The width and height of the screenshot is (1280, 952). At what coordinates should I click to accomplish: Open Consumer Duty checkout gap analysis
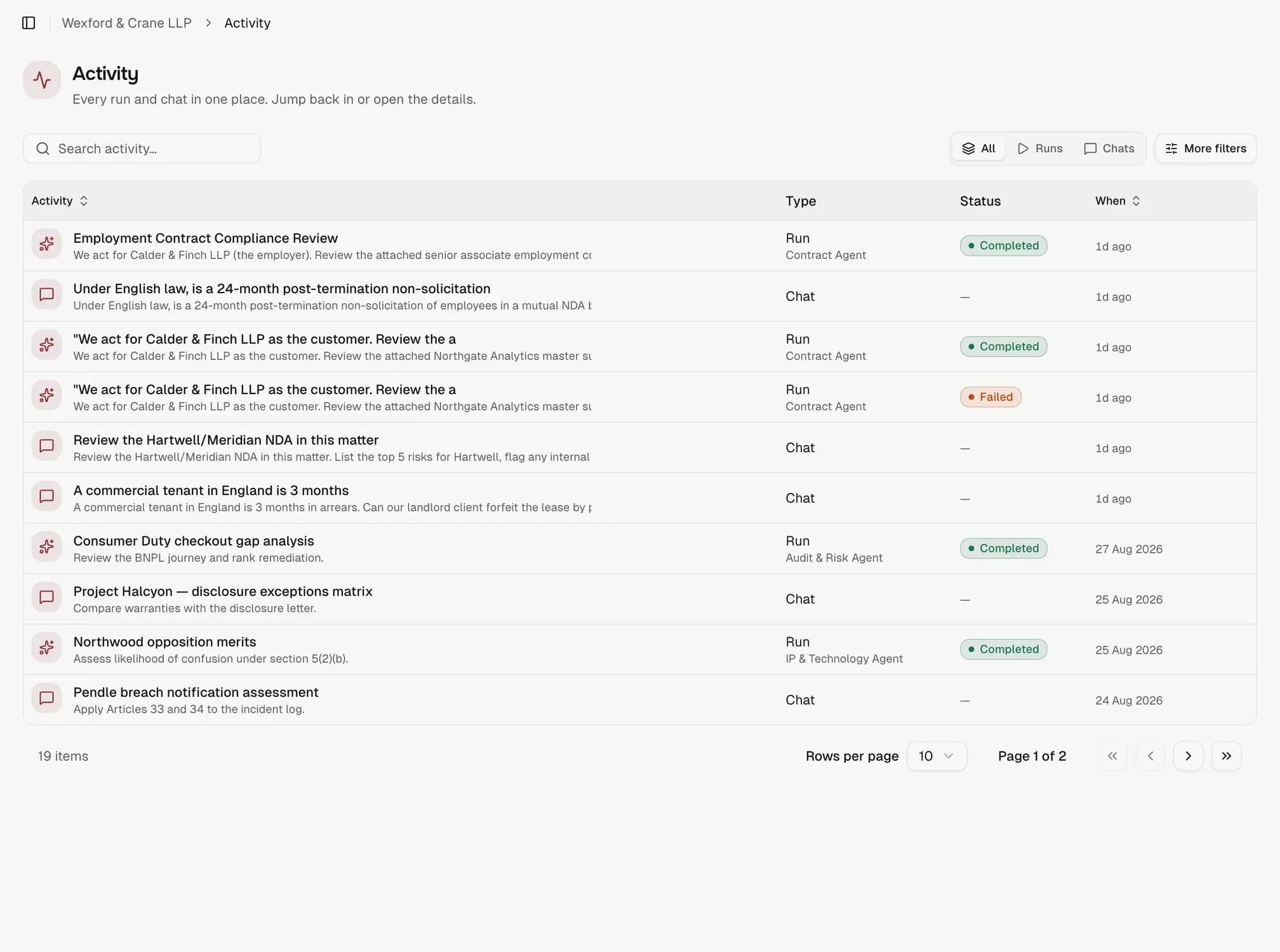pos(194,541)
